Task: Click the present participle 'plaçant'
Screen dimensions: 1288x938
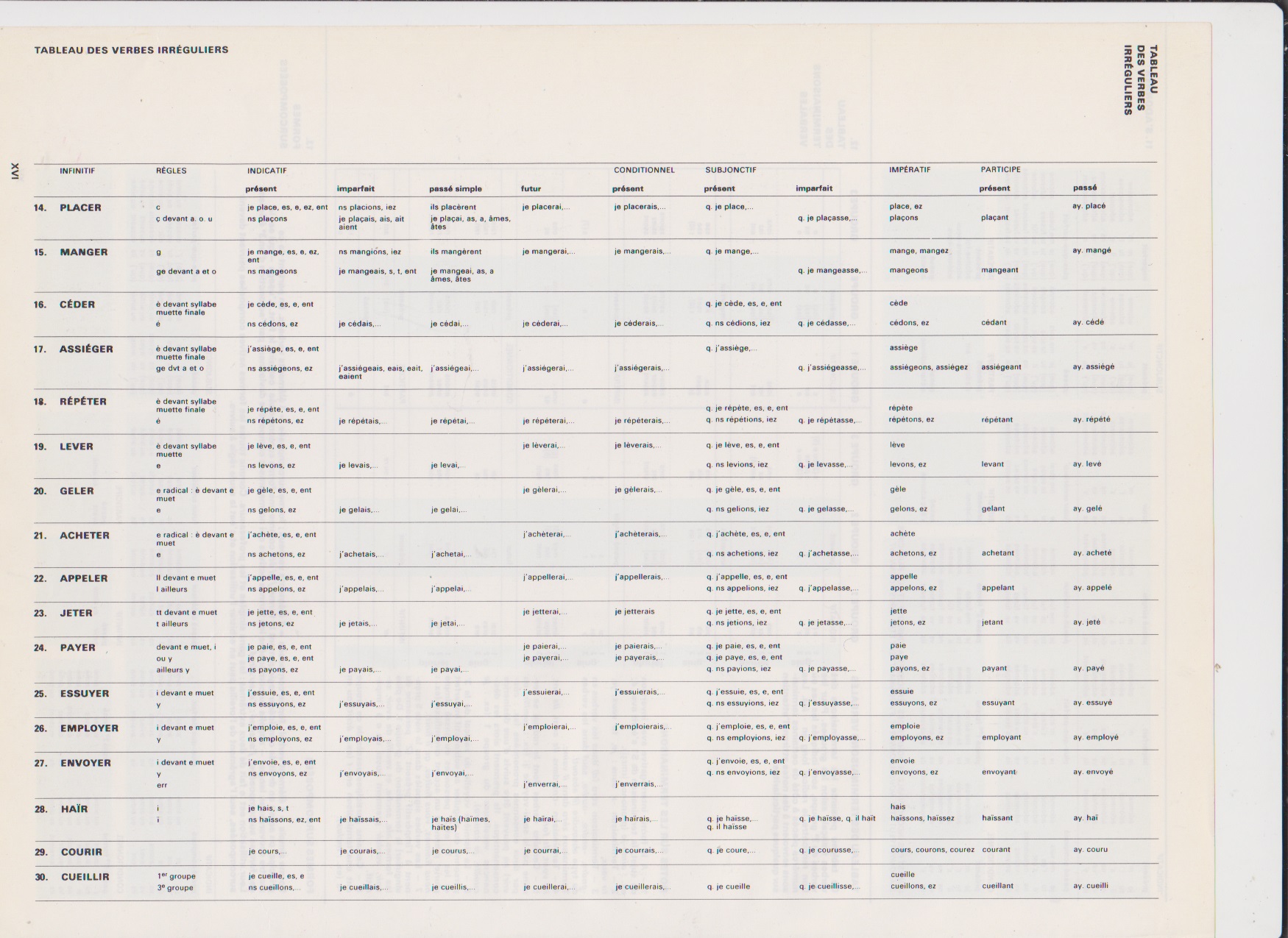Action: click(994, 218)
